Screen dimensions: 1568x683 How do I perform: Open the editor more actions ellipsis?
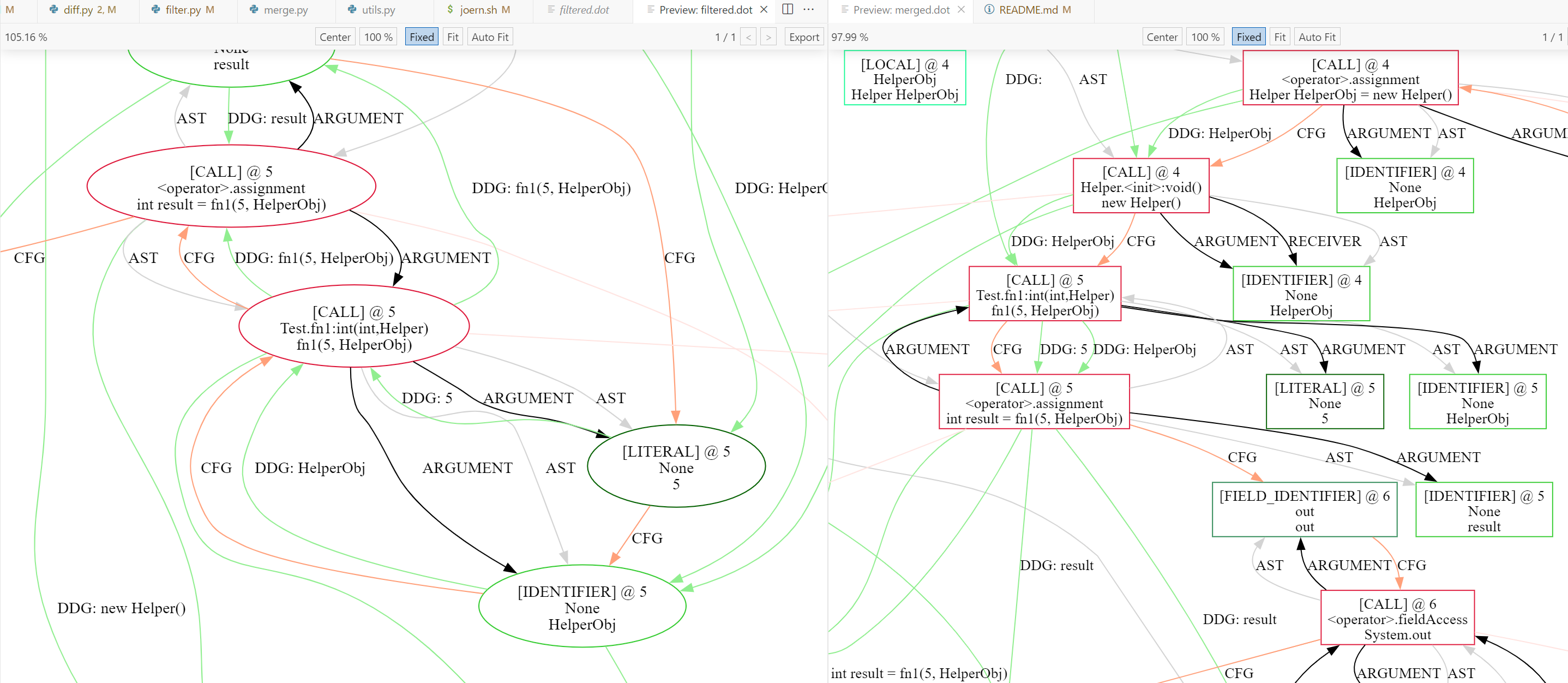pos(808,9)
